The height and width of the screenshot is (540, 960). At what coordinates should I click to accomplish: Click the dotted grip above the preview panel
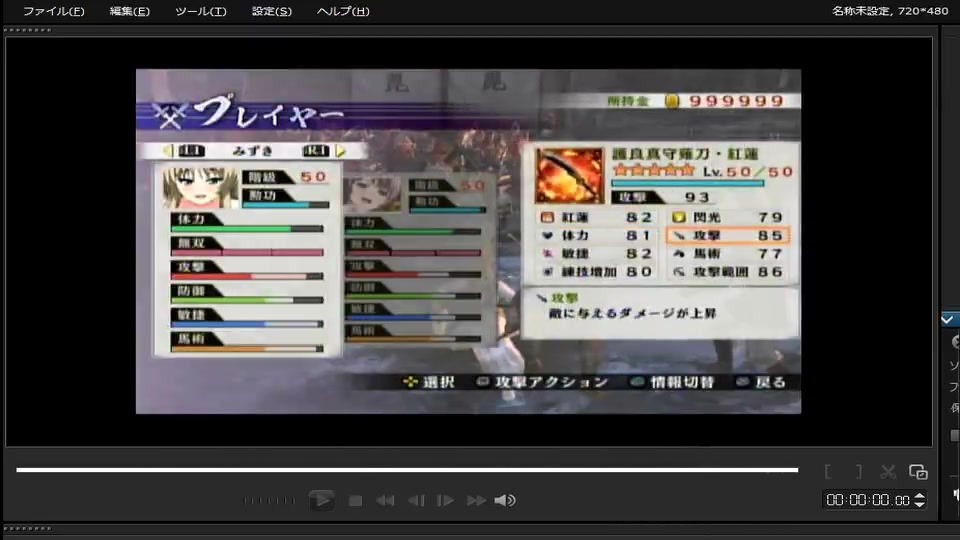(x=28, y=30)
